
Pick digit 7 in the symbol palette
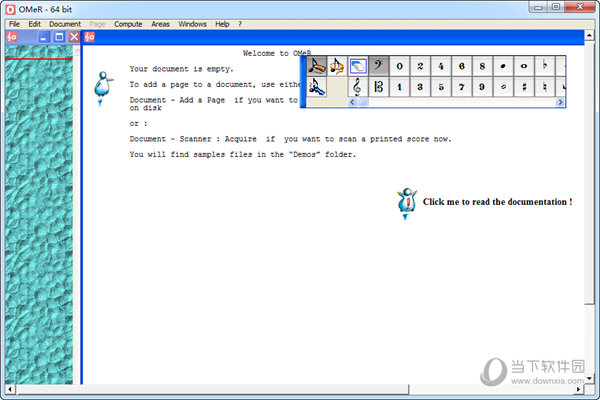461,87
